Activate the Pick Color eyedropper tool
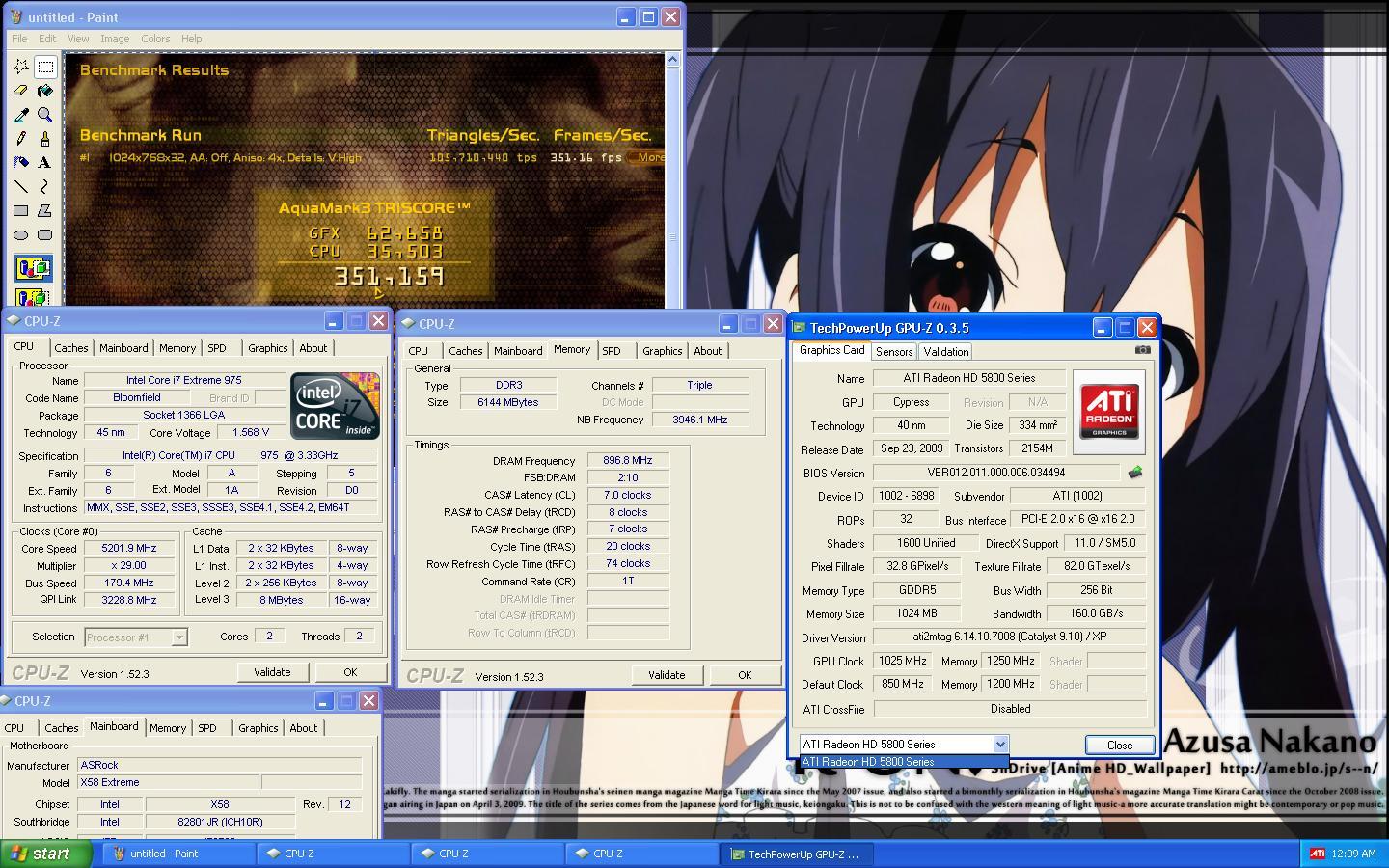1389x868 pixels. click(21, 115)
